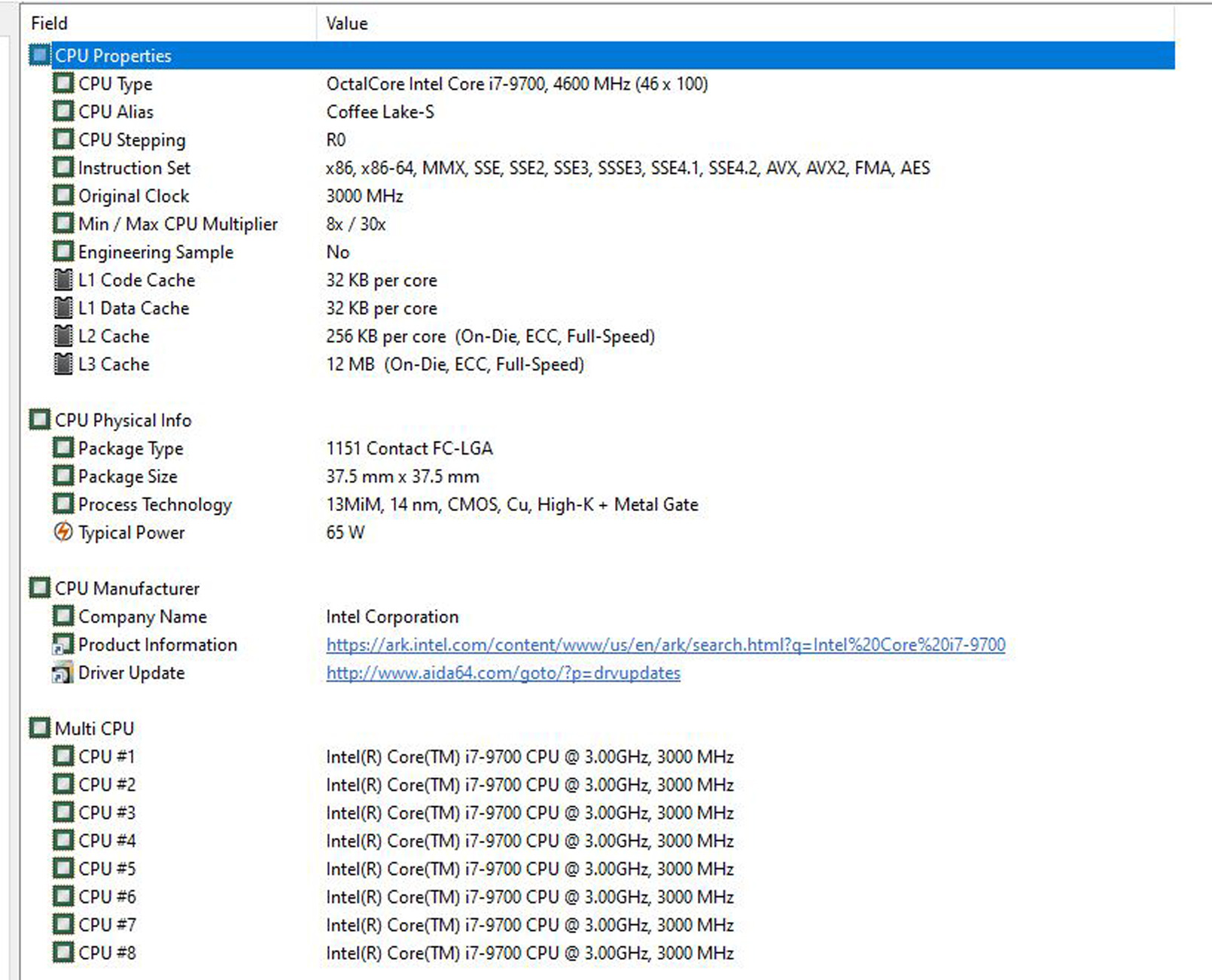This screenshot has height=980, width=1212.
Task: Select the CPU #3 field label
Action: [x=107, y=812]
